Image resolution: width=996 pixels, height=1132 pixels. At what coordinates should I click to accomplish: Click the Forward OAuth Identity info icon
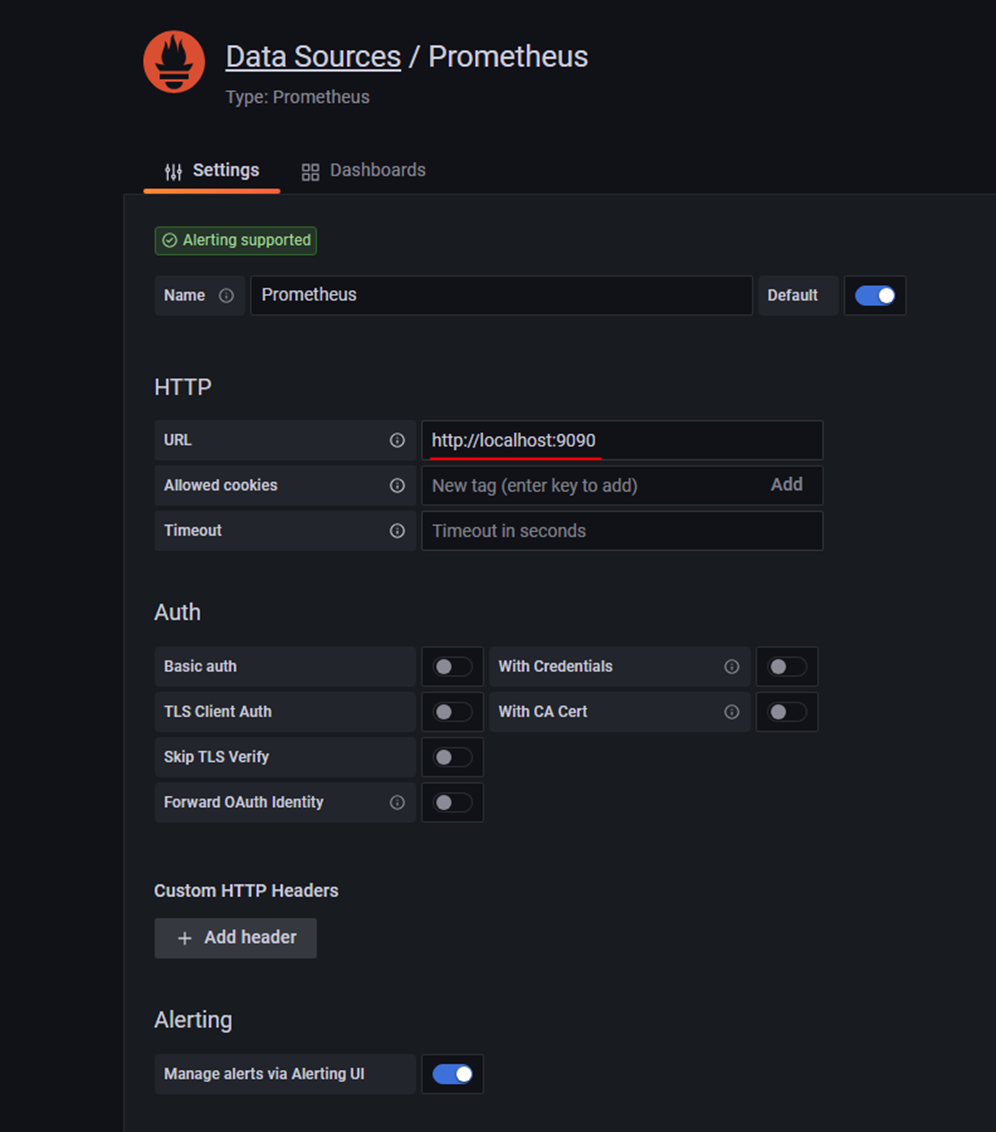pyautogui.click(x=397, y=803)
